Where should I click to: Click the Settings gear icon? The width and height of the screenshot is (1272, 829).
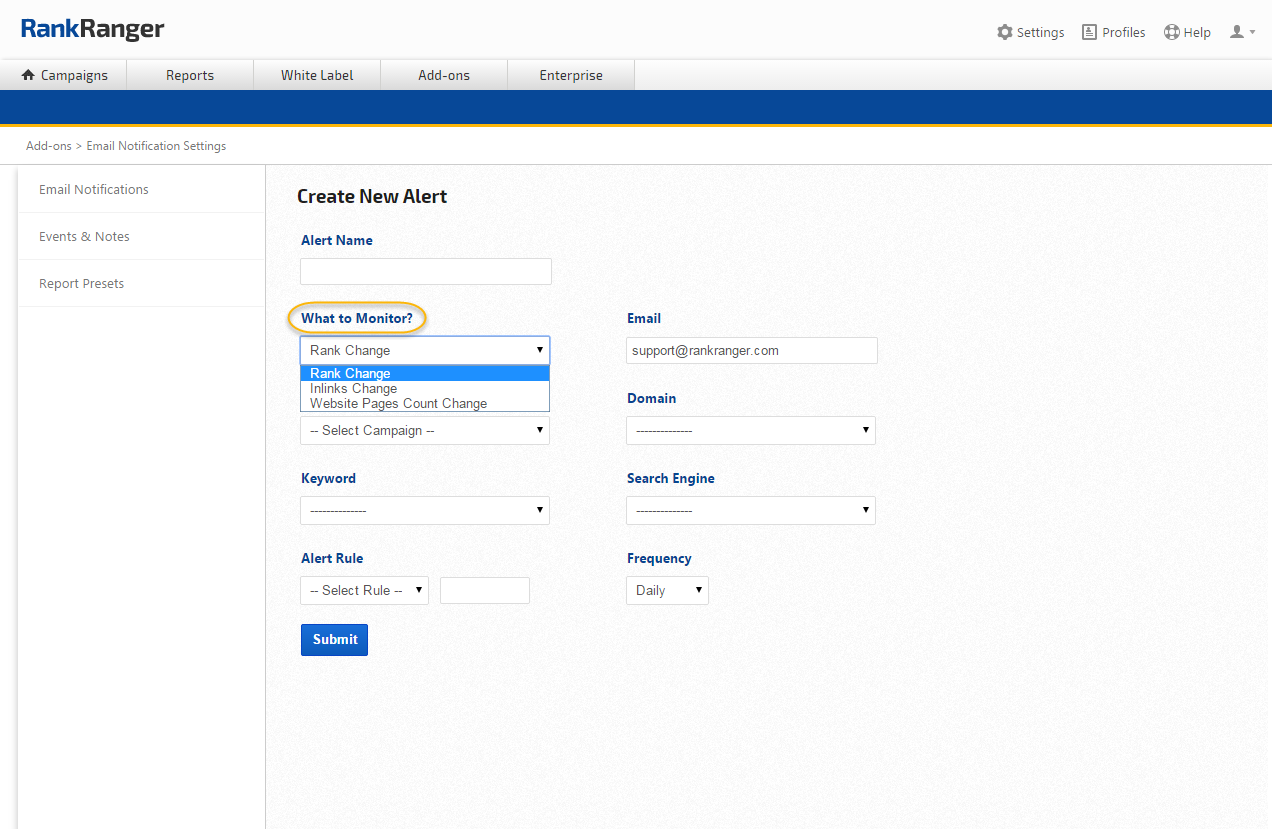click(x=1004, y=32)
